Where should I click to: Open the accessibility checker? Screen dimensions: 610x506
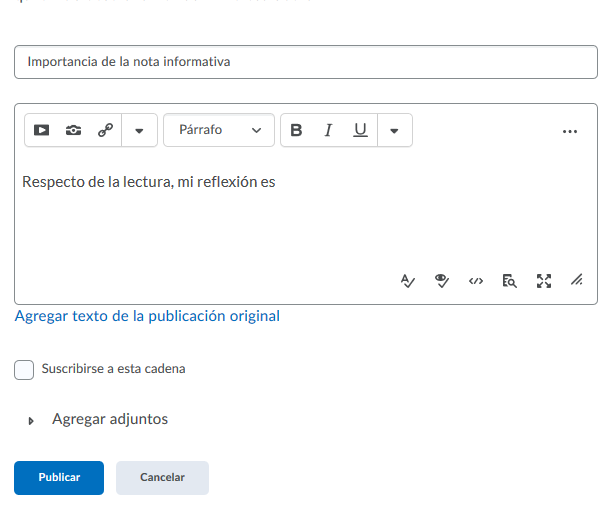pyautogui.click(x=441, y=281)
